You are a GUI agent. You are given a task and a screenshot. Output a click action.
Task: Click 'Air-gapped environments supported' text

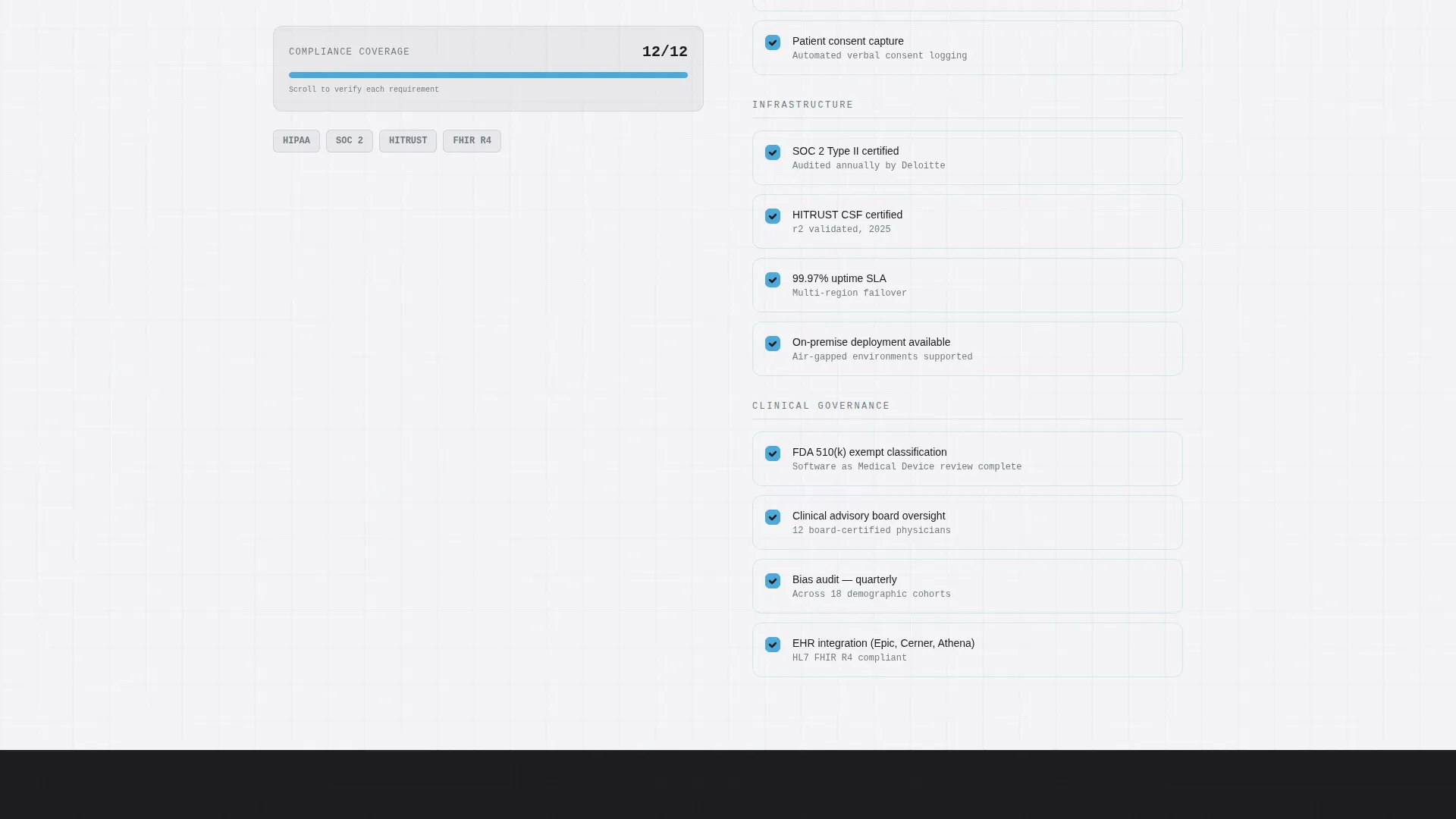(883, 357)
